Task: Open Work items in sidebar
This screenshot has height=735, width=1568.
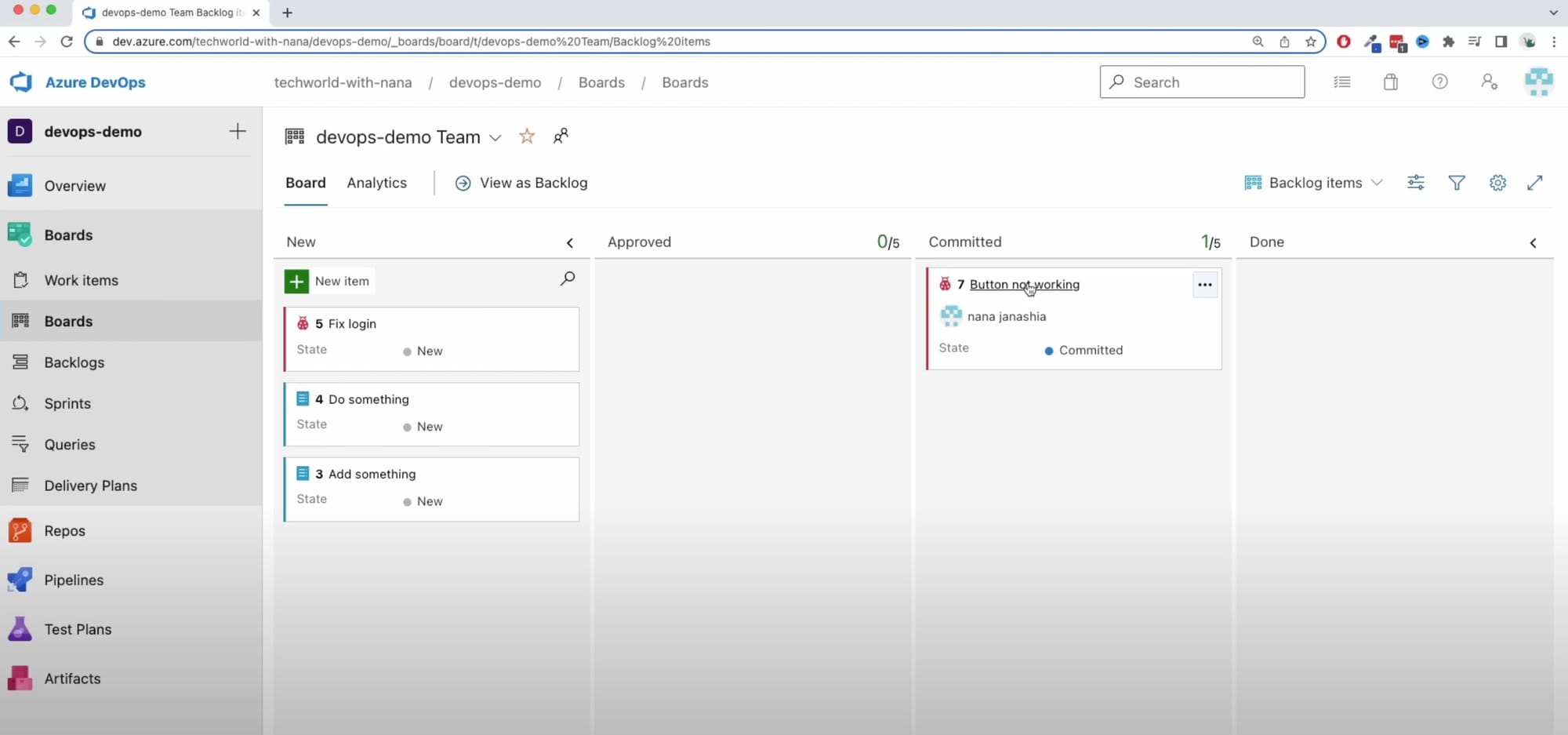Action: coord(131,280)
